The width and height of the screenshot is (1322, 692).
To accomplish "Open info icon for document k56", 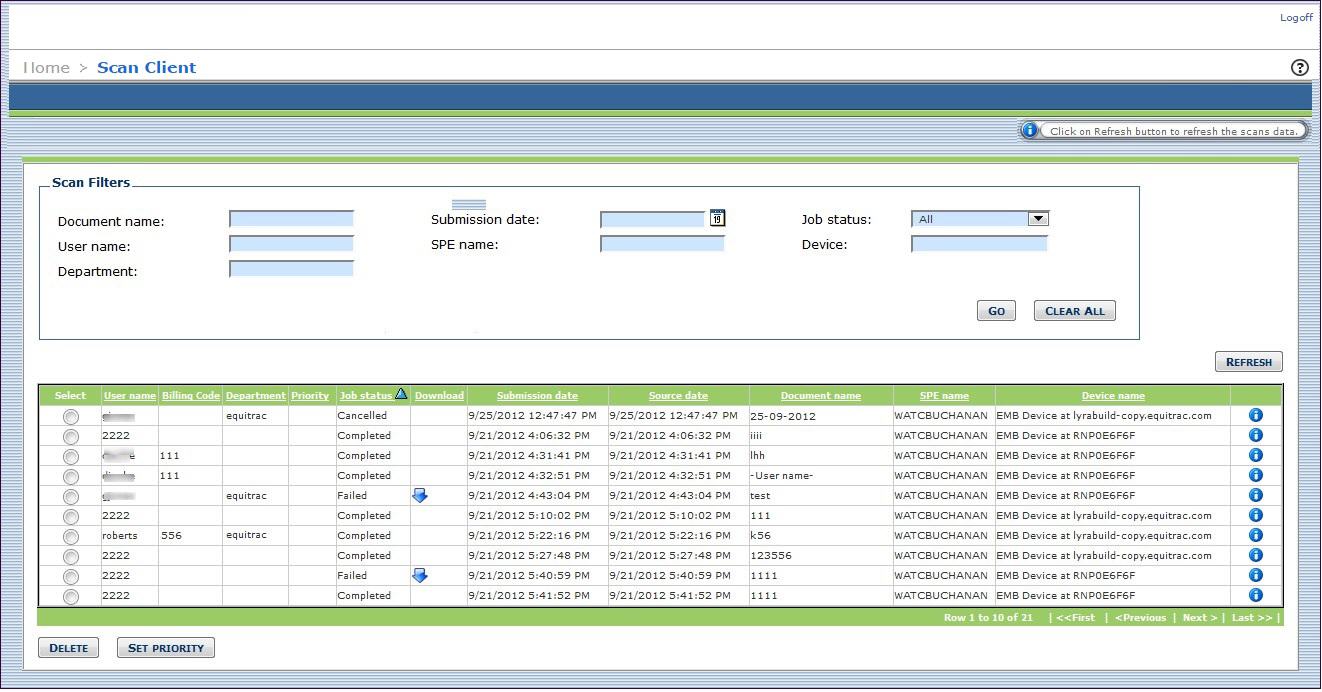I will point(1256,535).
